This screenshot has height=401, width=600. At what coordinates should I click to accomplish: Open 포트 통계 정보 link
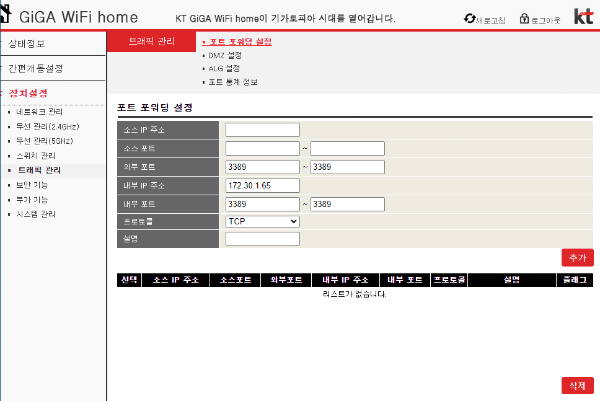click(x=233, y=81)
